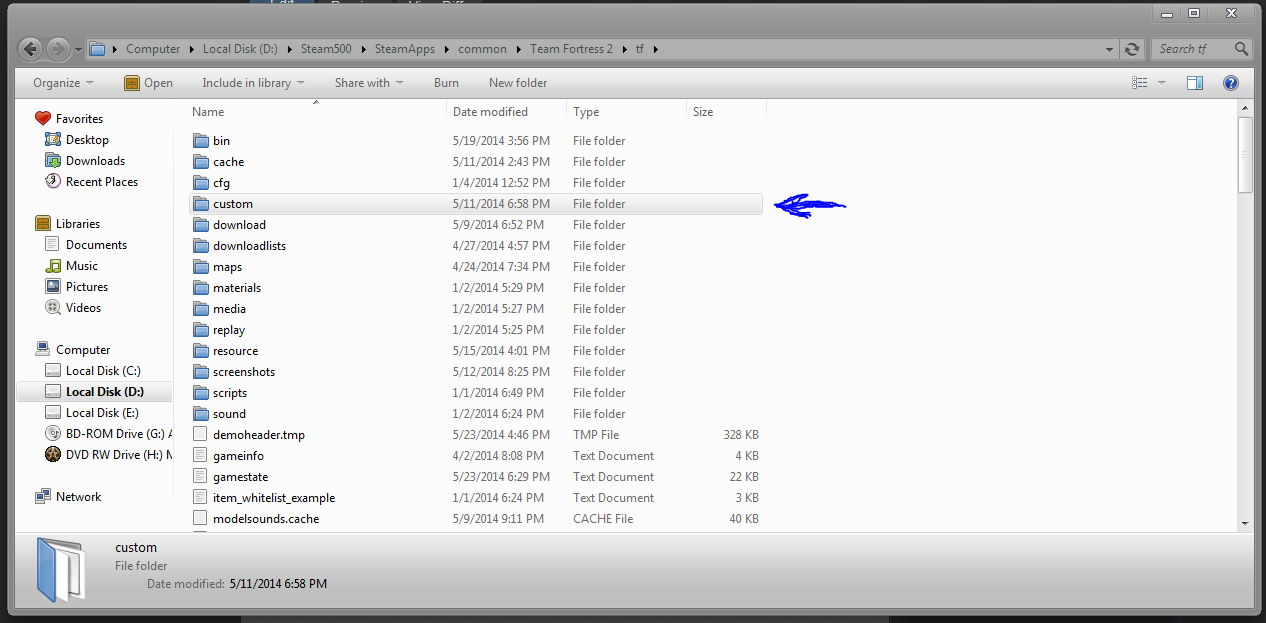
Task: Select the downloadlists folder name
Action: click(249, 246)
